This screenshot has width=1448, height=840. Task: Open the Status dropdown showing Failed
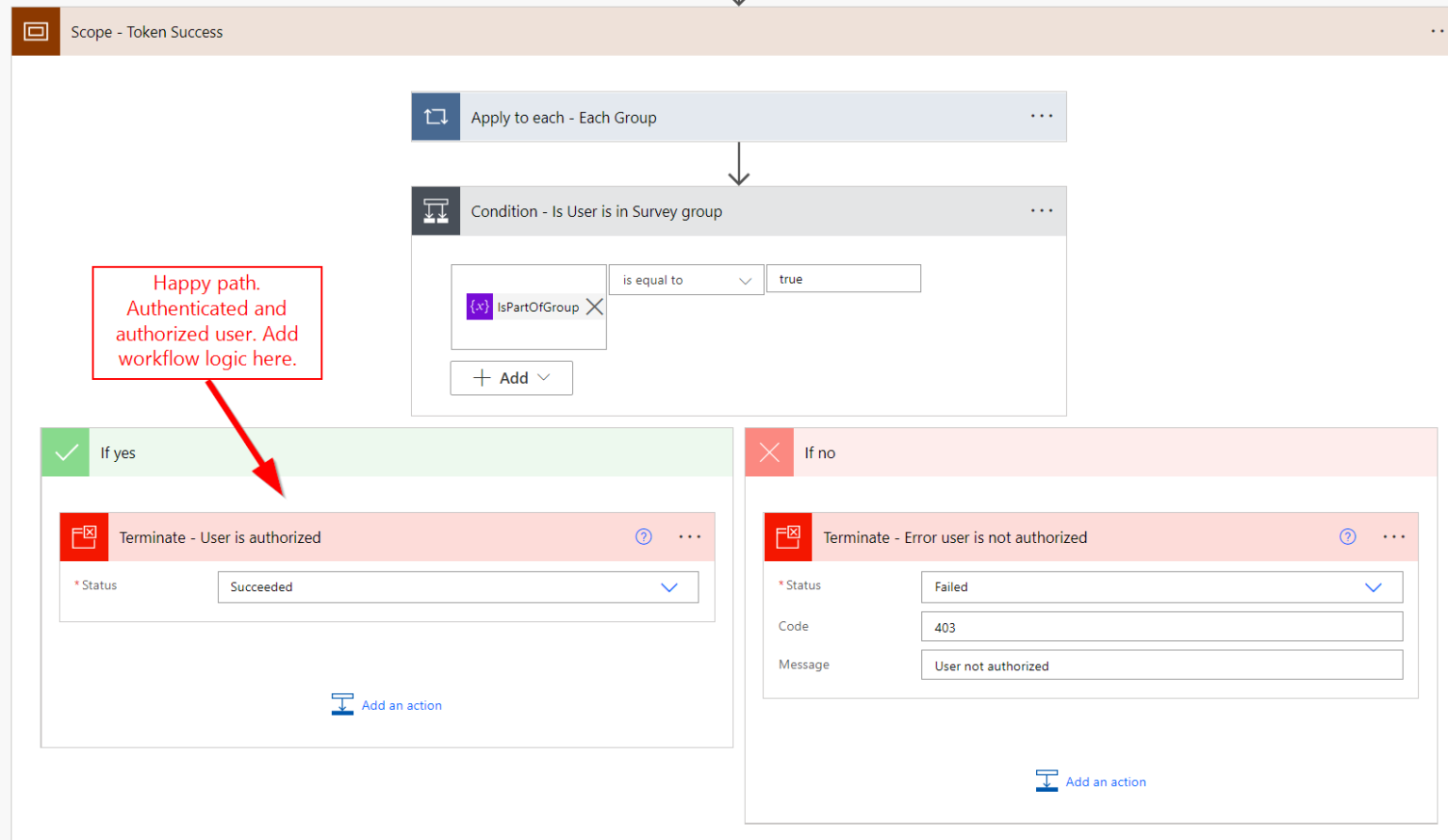coord(1374,586)
